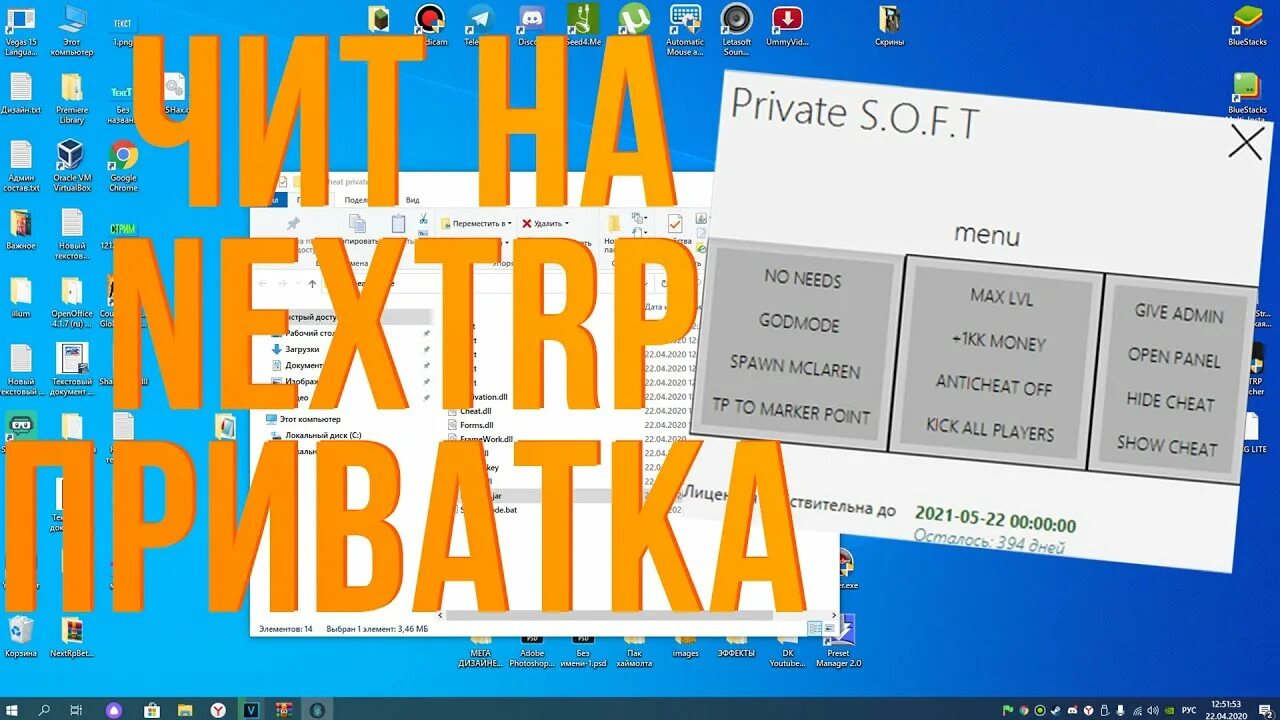Click the Up arrow in Explorer navigation
The width and height of the screenshot is (1280, 720).
[313, 284]
